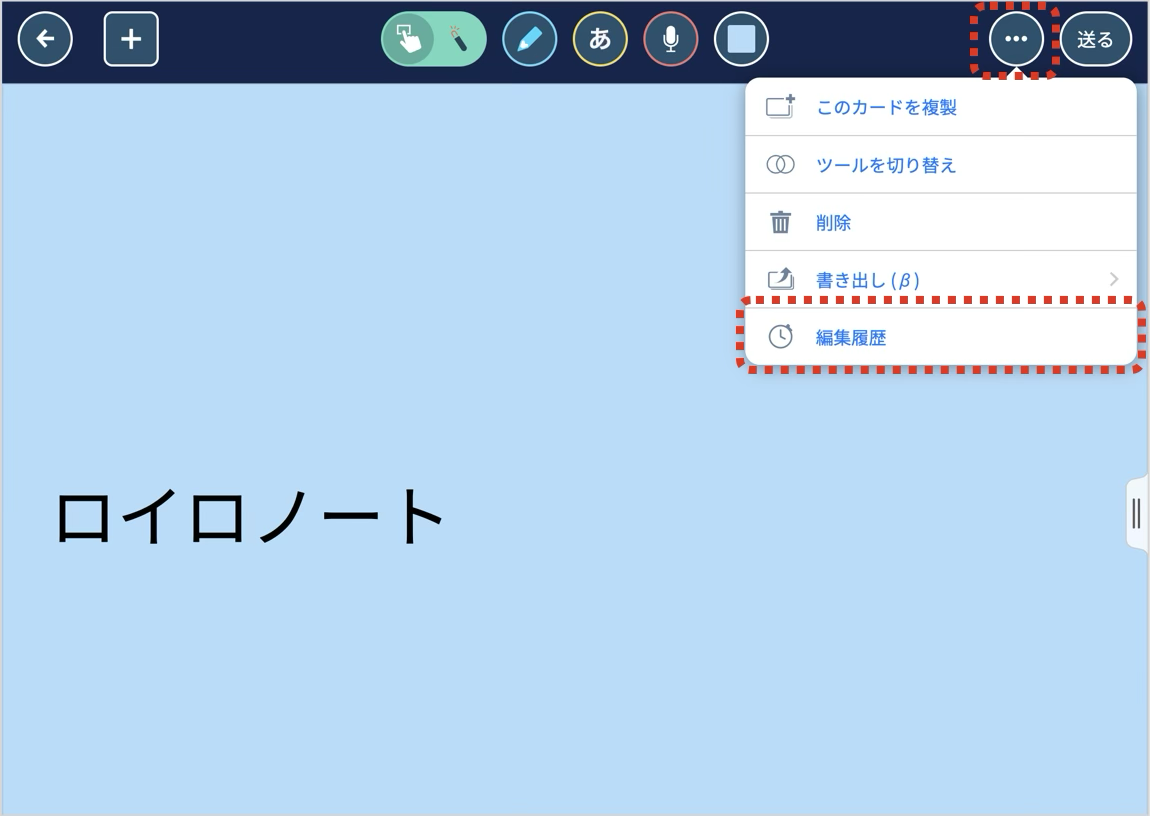Screen dimensions: 1150x816
Task: Click the clock history icon
Action: pyautogui.click(x=780, y=337)
